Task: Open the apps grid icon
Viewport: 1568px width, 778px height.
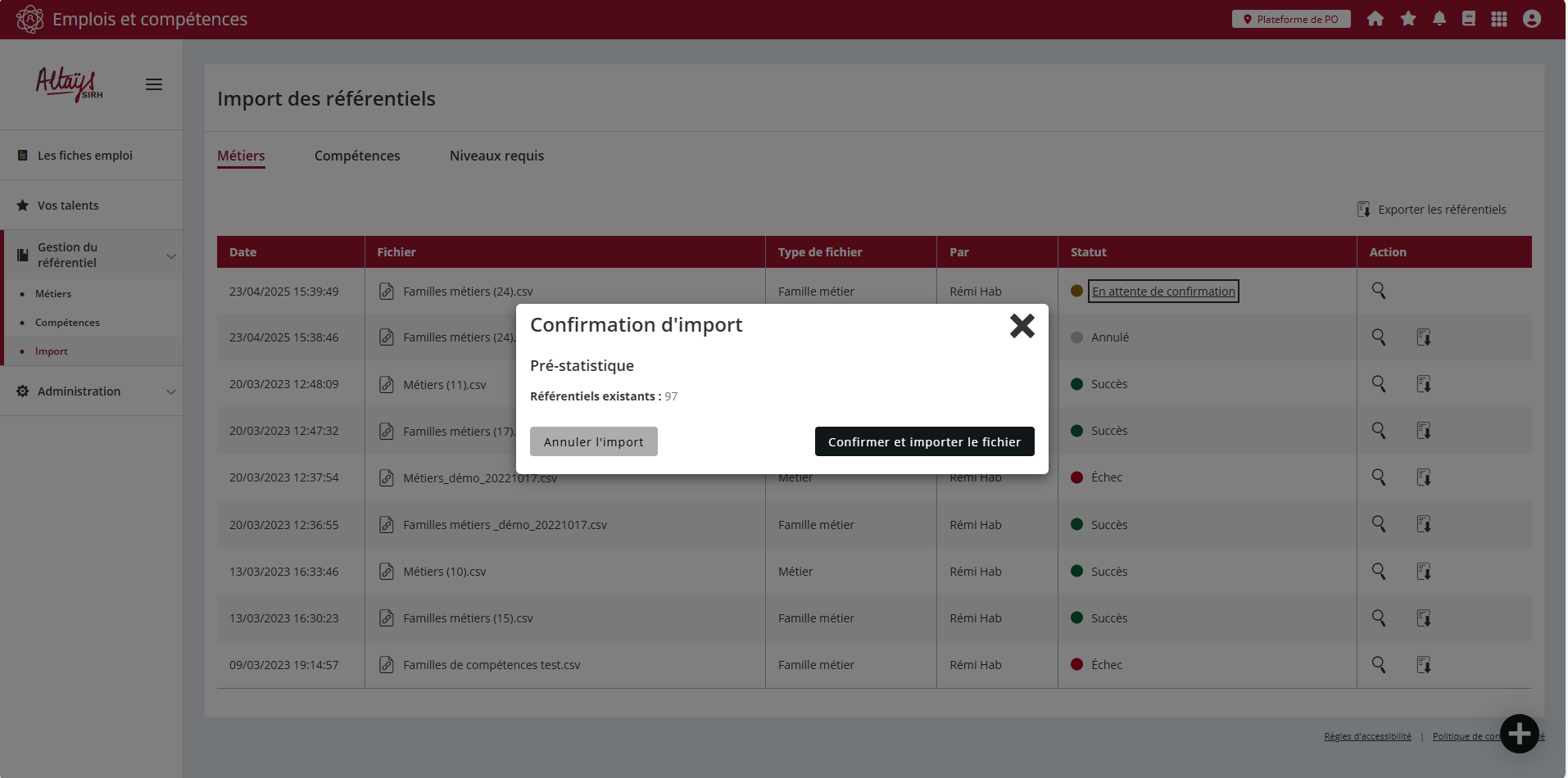Action: tap(1498, 19)
